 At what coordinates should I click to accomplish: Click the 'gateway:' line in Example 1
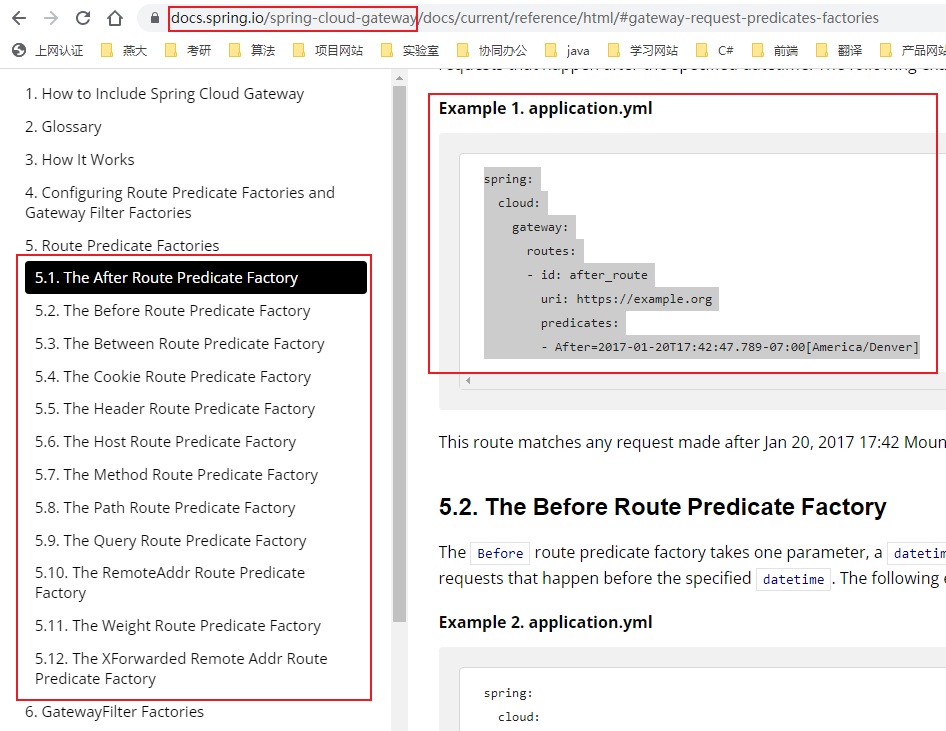click(x=540, y=227)
